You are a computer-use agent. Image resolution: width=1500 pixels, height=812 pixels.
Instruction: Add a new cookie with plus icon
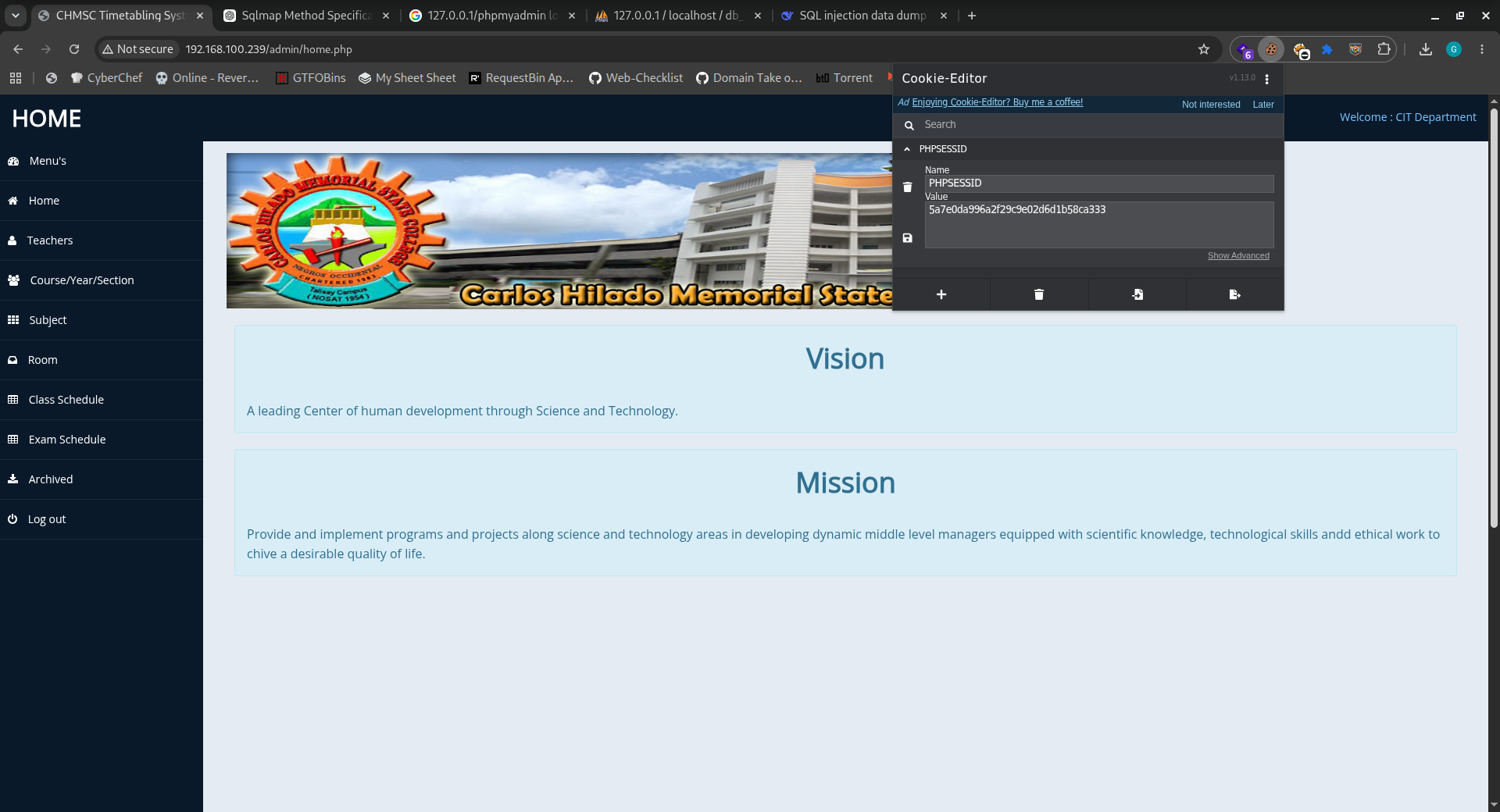[941, 294]
